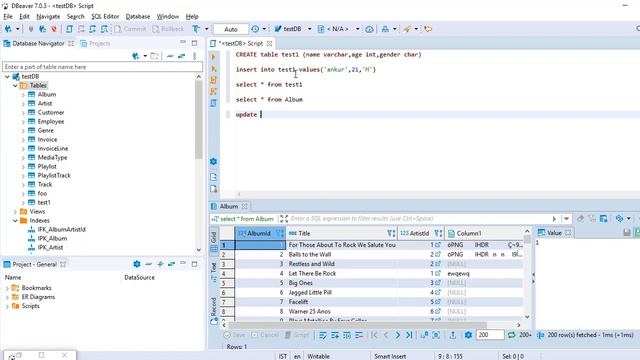Image resolution: width=640 pixels, height=360 pixels.
Task: Click the show output page icon in gutter
Action: (213, 177)
